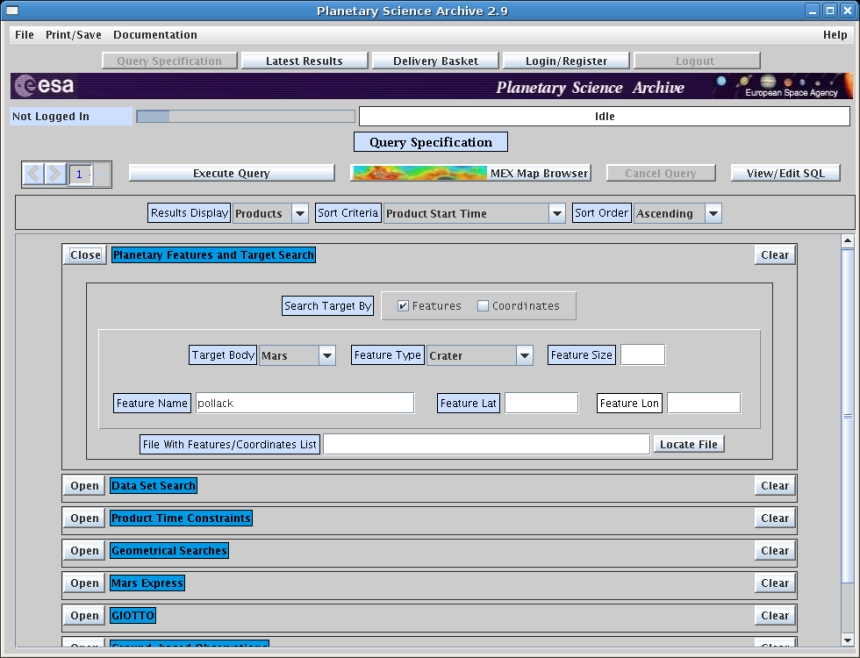
Task: Open the Documentation menu
Action: tap(155, 35)
